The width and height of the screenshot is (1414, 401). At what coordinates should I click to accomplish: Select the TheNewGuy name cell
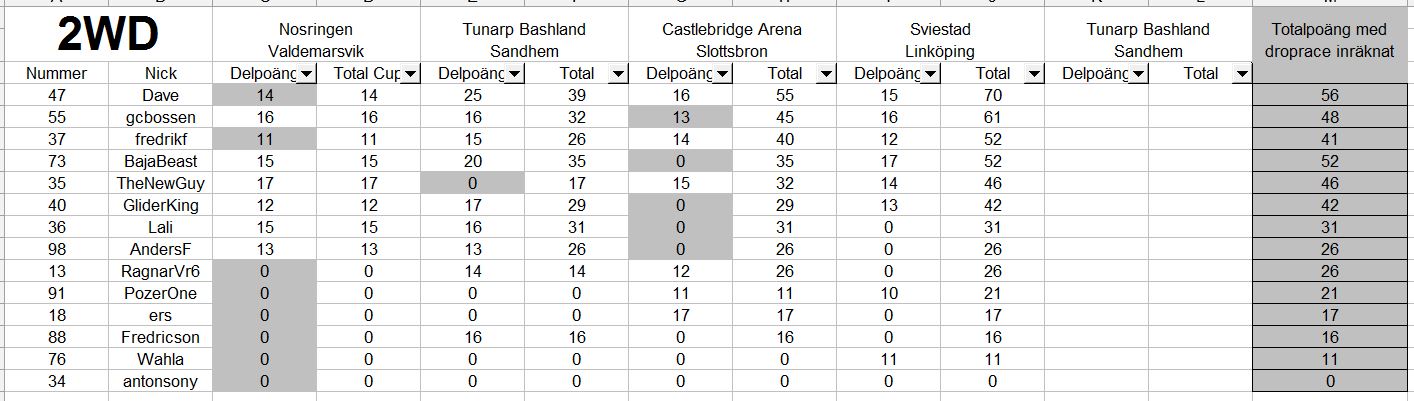[x=161, y=184]
